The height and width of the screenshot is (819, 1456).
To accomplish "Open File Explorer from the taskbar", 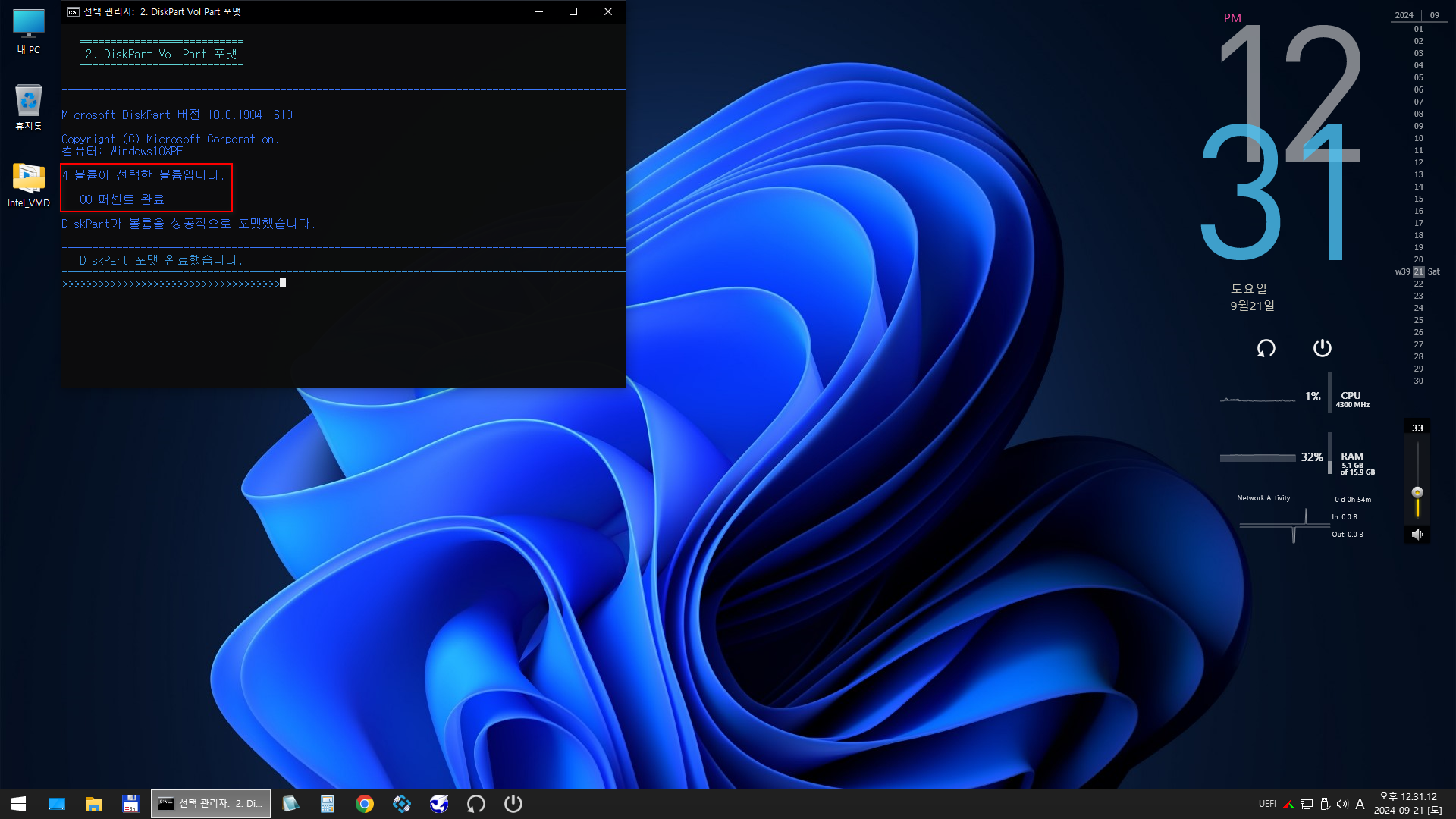I will point(94,804).
